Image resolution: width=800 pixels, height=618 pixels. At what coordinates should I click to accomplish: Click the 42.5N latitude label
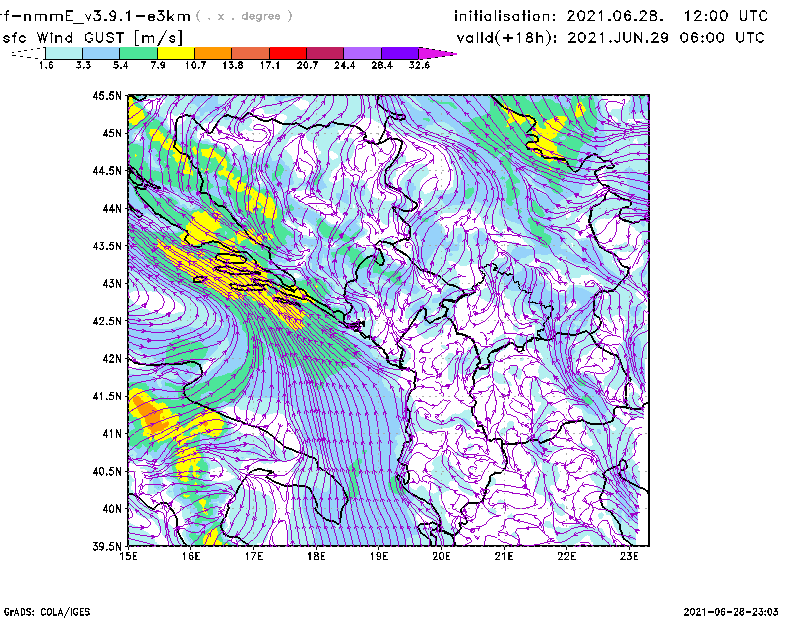[107, 321]
